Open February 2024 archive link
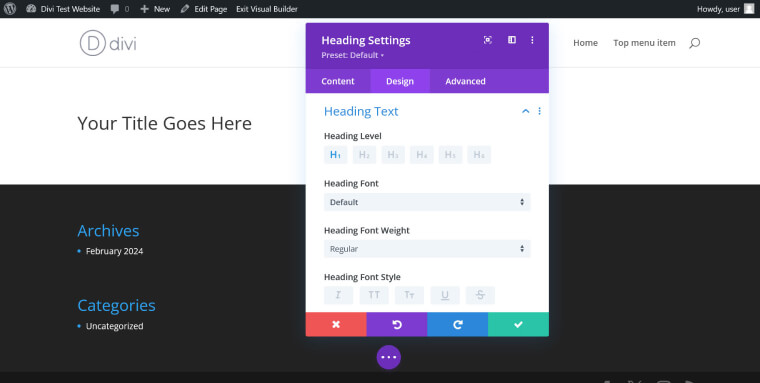The width and height of the screenshot is (760, 383). [114, 251]
